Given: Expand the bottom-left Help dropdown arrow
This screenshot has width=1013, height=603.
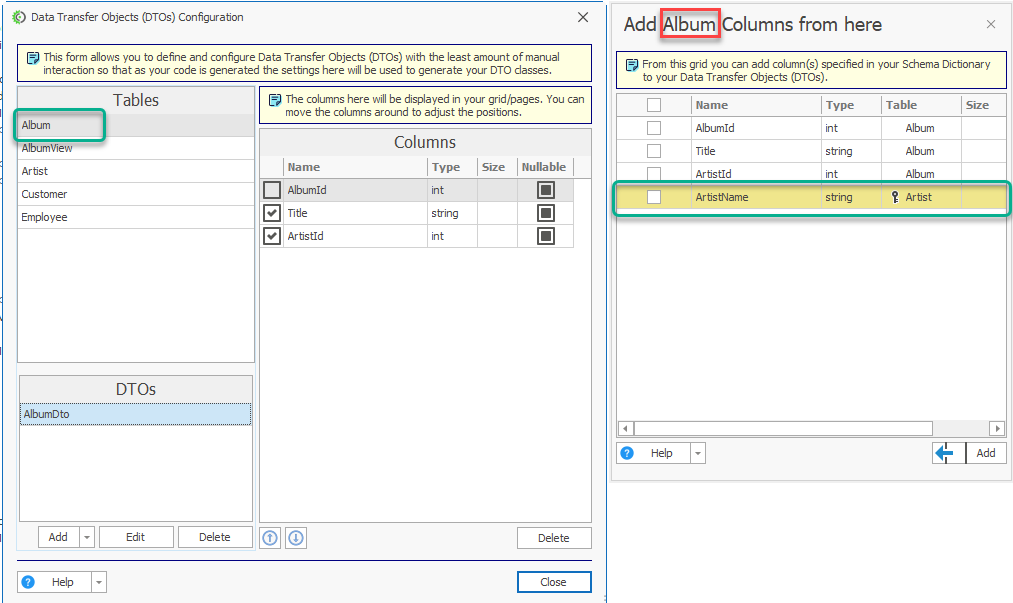Looking at the screenshot, I should click(x=99, y=582).
